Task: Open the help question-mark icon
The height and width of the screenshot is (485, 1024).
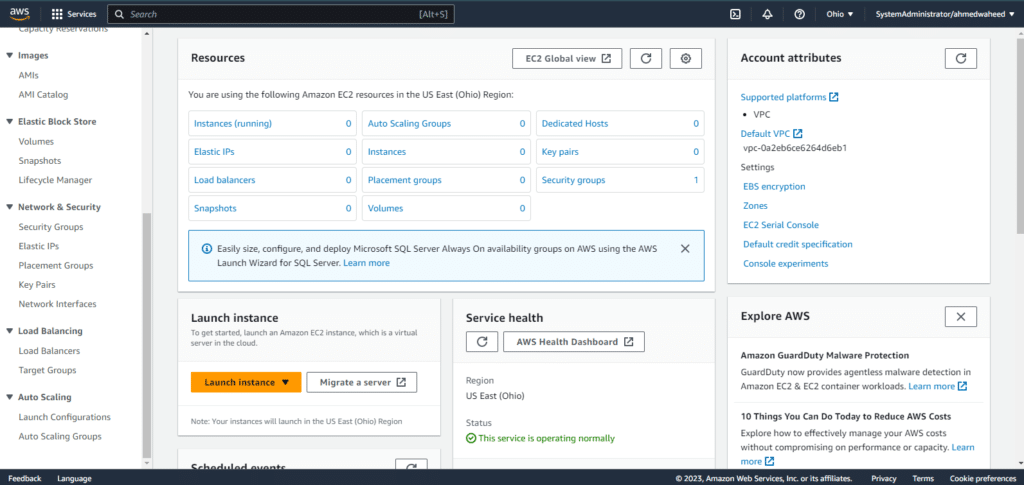Action: click(799, 14)
